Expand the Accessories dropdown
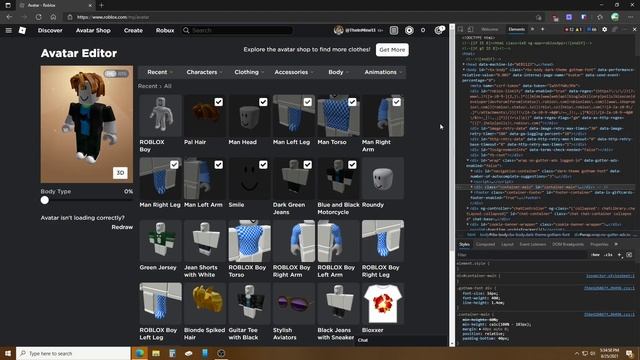This screenshot has height=360, width=640. click(x=293, y=72)
